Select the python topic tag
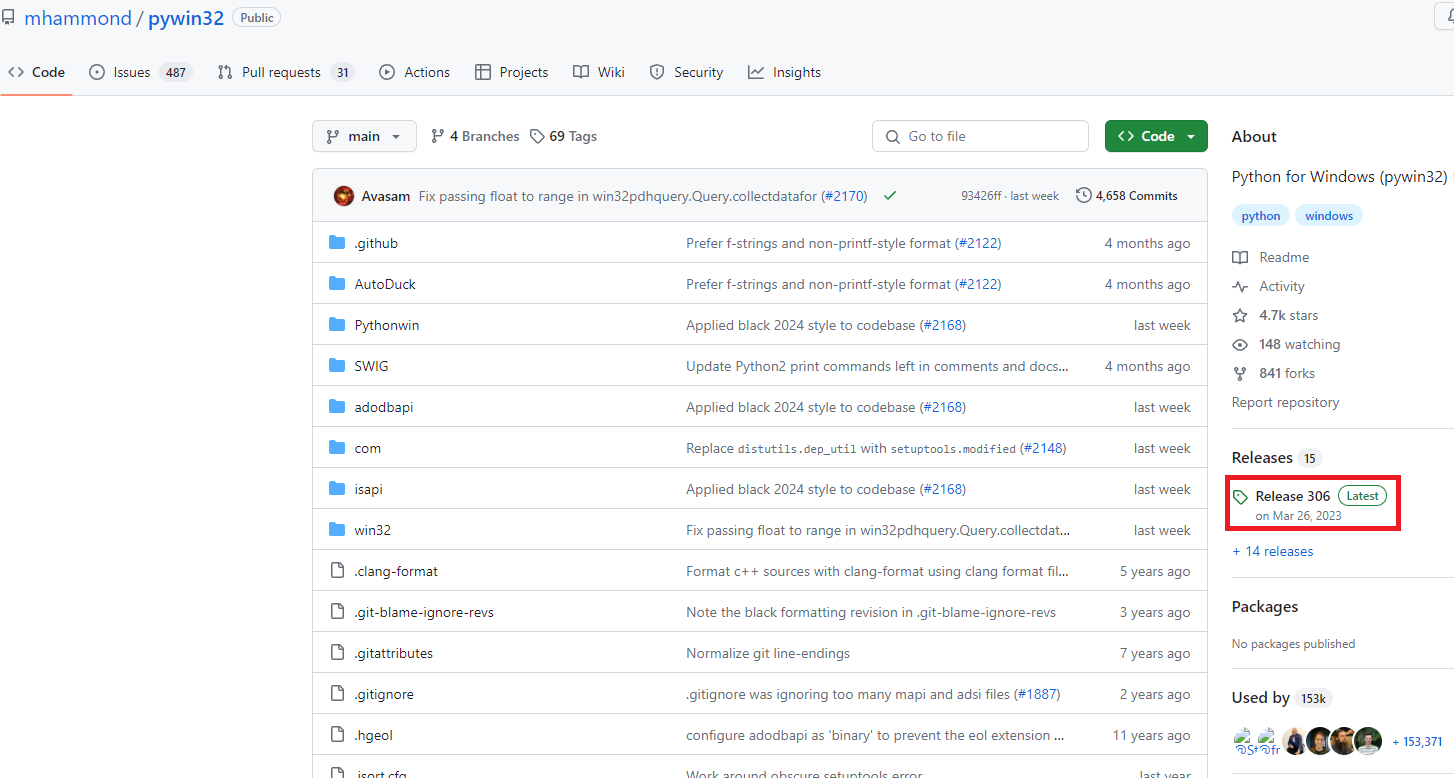Image resolution: width=1454 pixels, height=778 pixels. (1261, 216)
